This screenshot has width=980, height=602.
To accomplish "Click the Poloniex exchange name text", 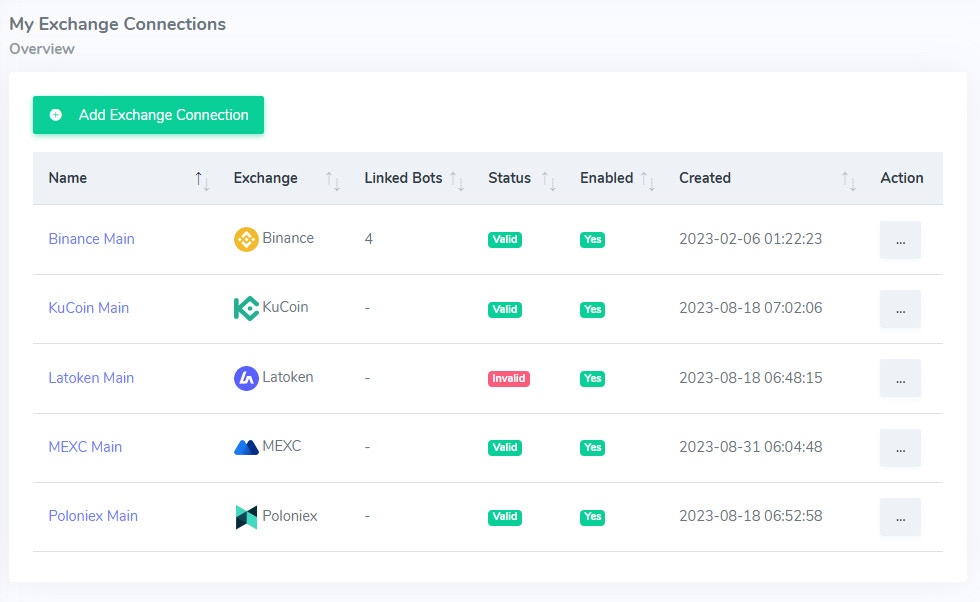I will pyautogui.click(x=290, y=516).
